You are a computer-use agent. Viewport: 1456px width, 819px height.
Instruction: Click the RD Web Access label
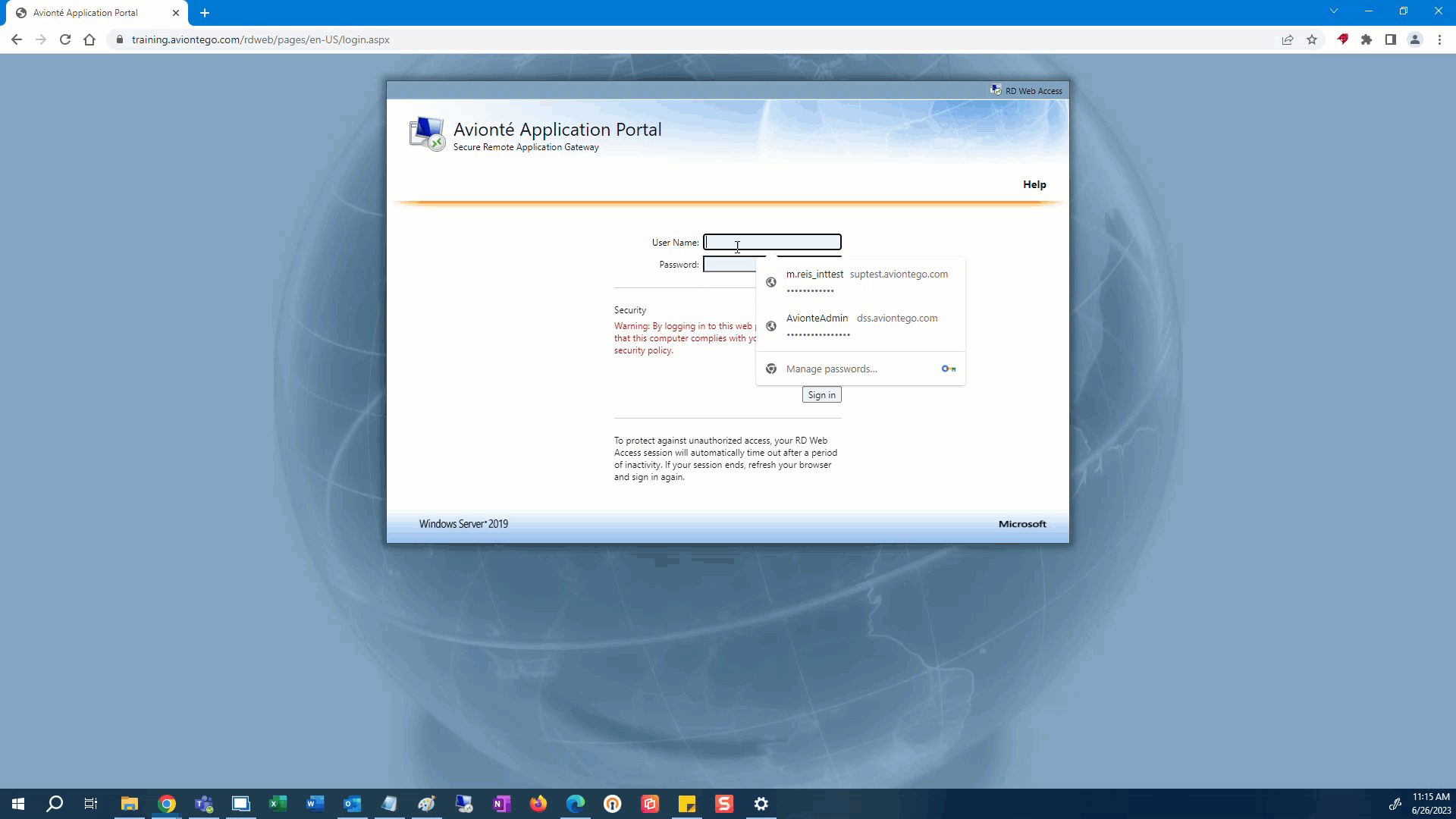tap(1034, 91)
